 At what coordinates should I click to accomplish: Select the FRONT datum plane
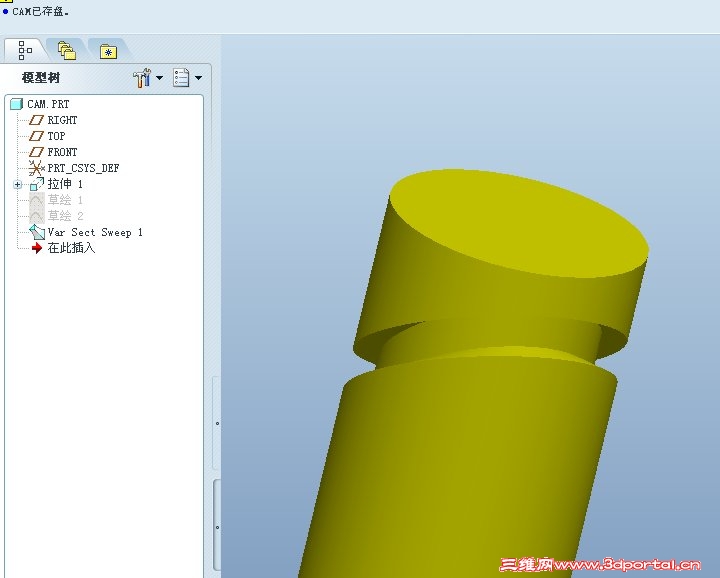click(62, 152)
